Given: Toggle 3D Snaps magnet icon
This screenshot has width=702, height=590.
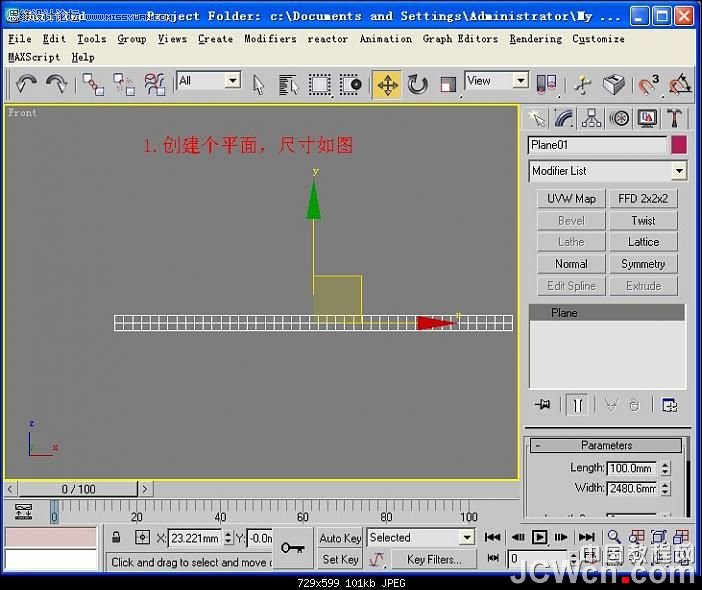Looking at the screenshot, I should click(x=647, y=84).
